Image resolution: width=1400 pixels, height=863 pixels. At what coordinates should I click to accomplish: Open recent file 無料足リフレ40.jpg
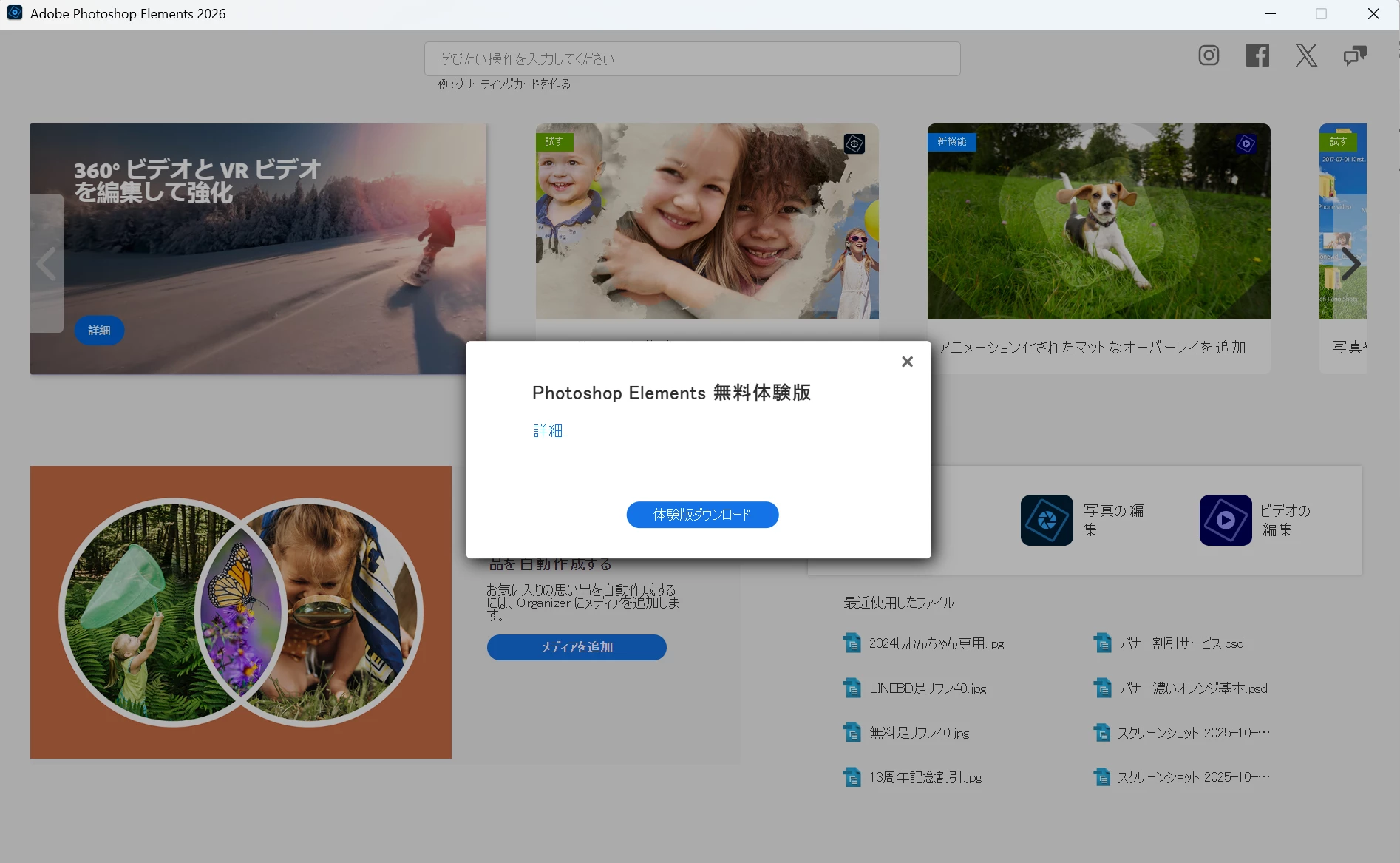(919, 733)
